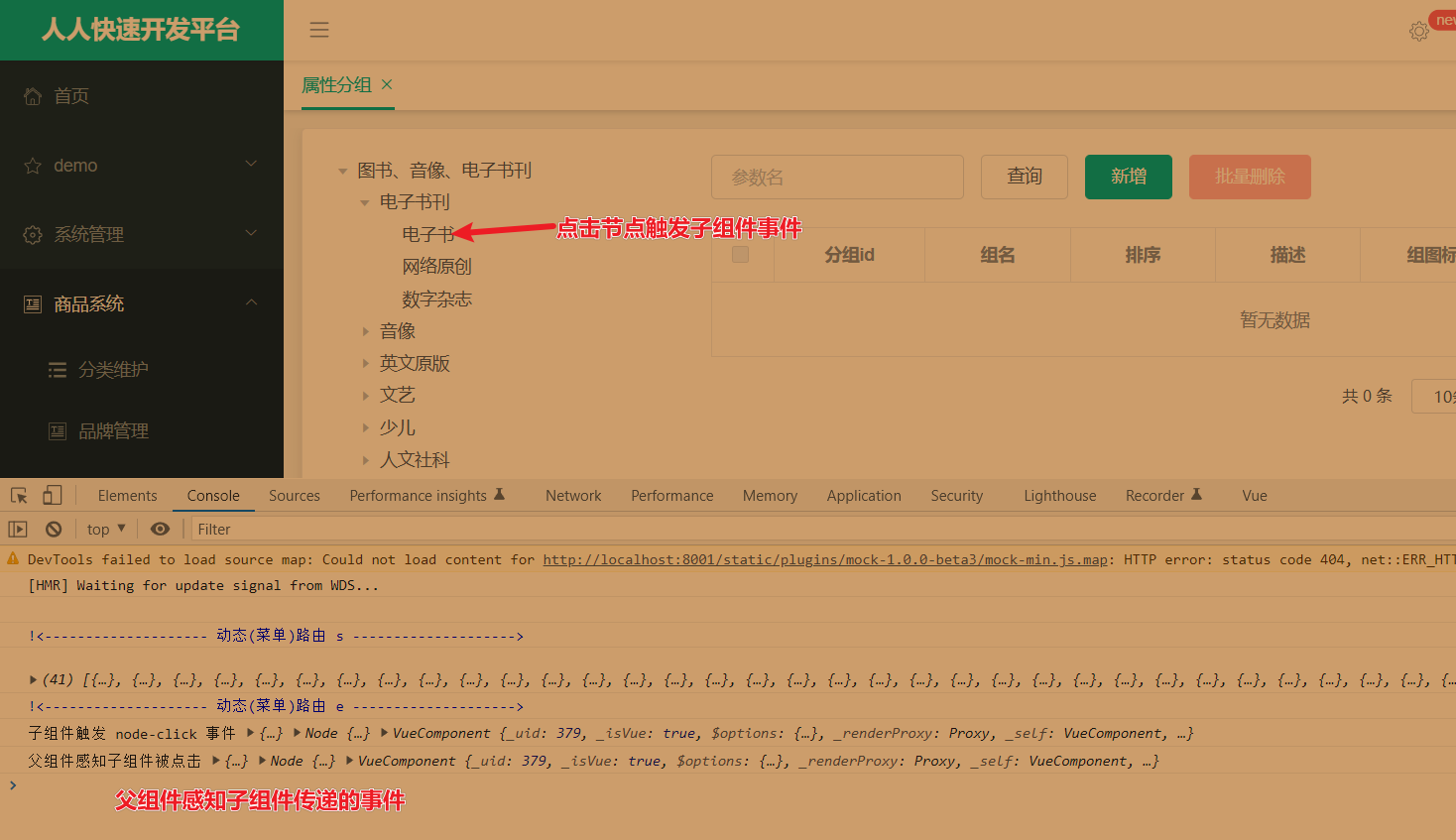1456x840 pixels.
Task: Focus the console Filter input
Action: tap(823, 529)
